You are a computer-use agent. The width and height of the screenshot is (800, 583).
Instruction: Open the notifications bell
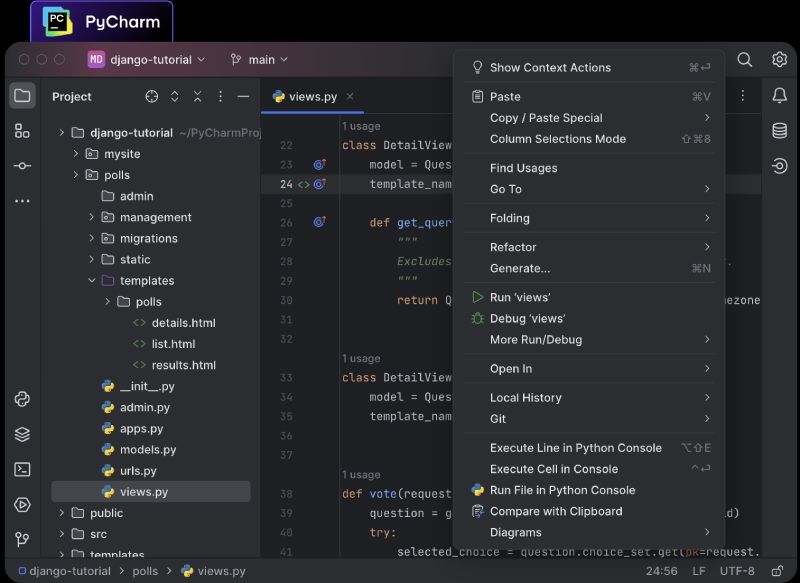[x=779, y=95]
